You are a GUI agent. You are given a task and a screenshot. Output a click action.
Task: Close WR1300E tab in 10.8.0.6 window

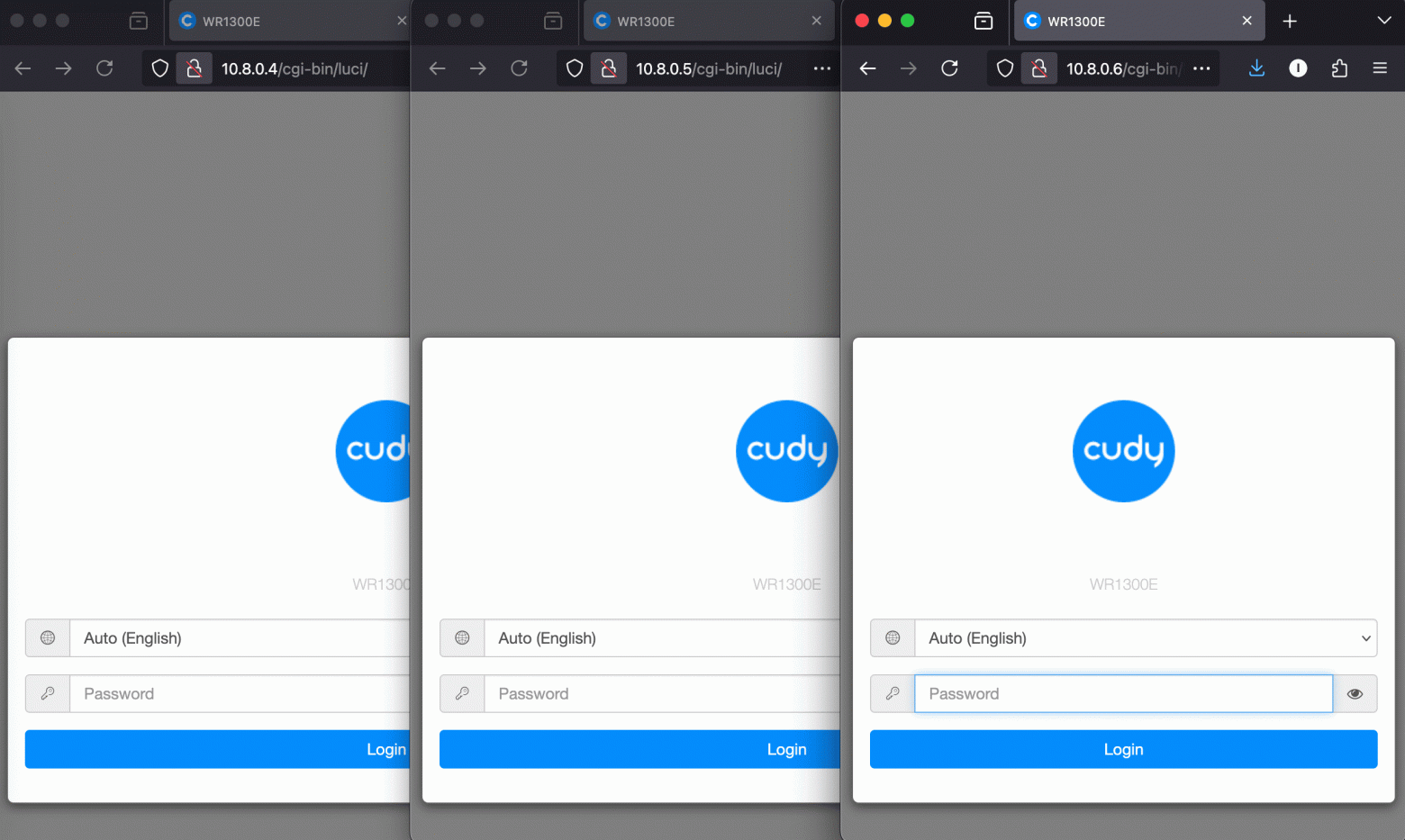click(x=1246, y=21)
